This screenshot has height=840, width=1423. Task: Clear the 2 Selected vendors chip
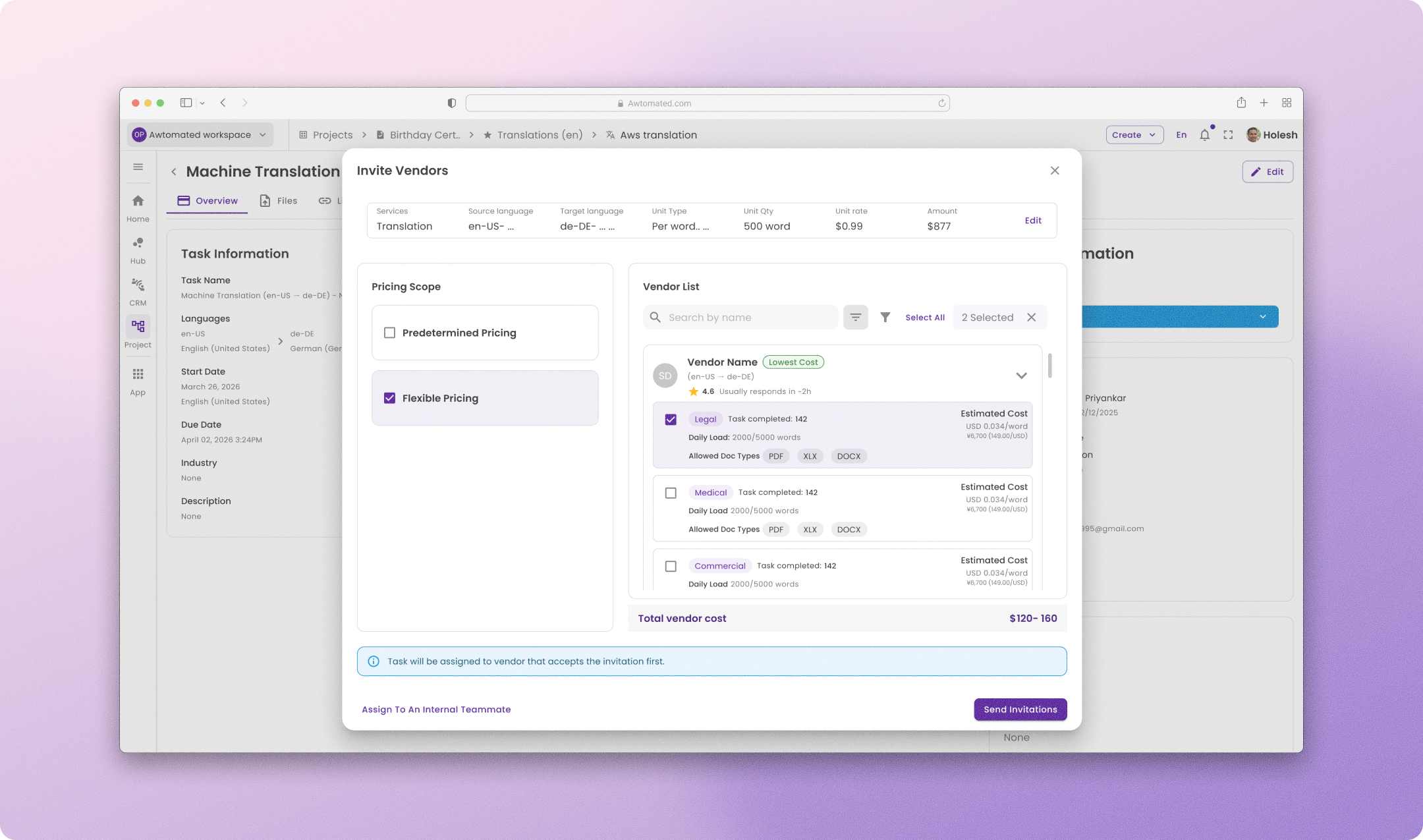point(1032,318)
